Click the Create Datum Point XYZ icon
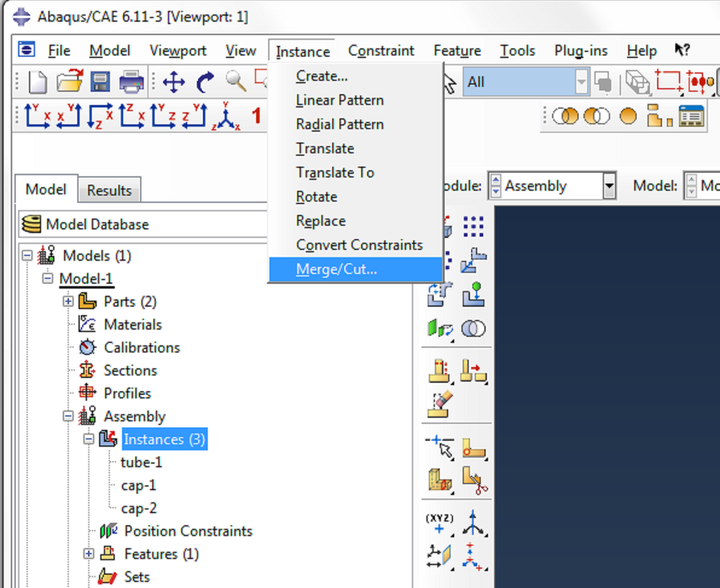The width and height of the screenshot is (720, 588). 439,524
